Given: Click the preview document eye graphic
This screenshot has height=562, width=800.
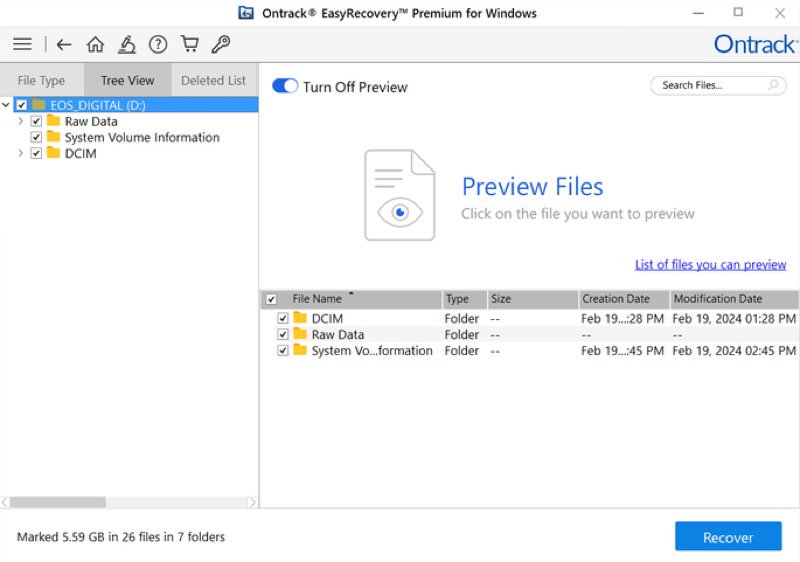Looking at the screenshot, I should 399,195.
